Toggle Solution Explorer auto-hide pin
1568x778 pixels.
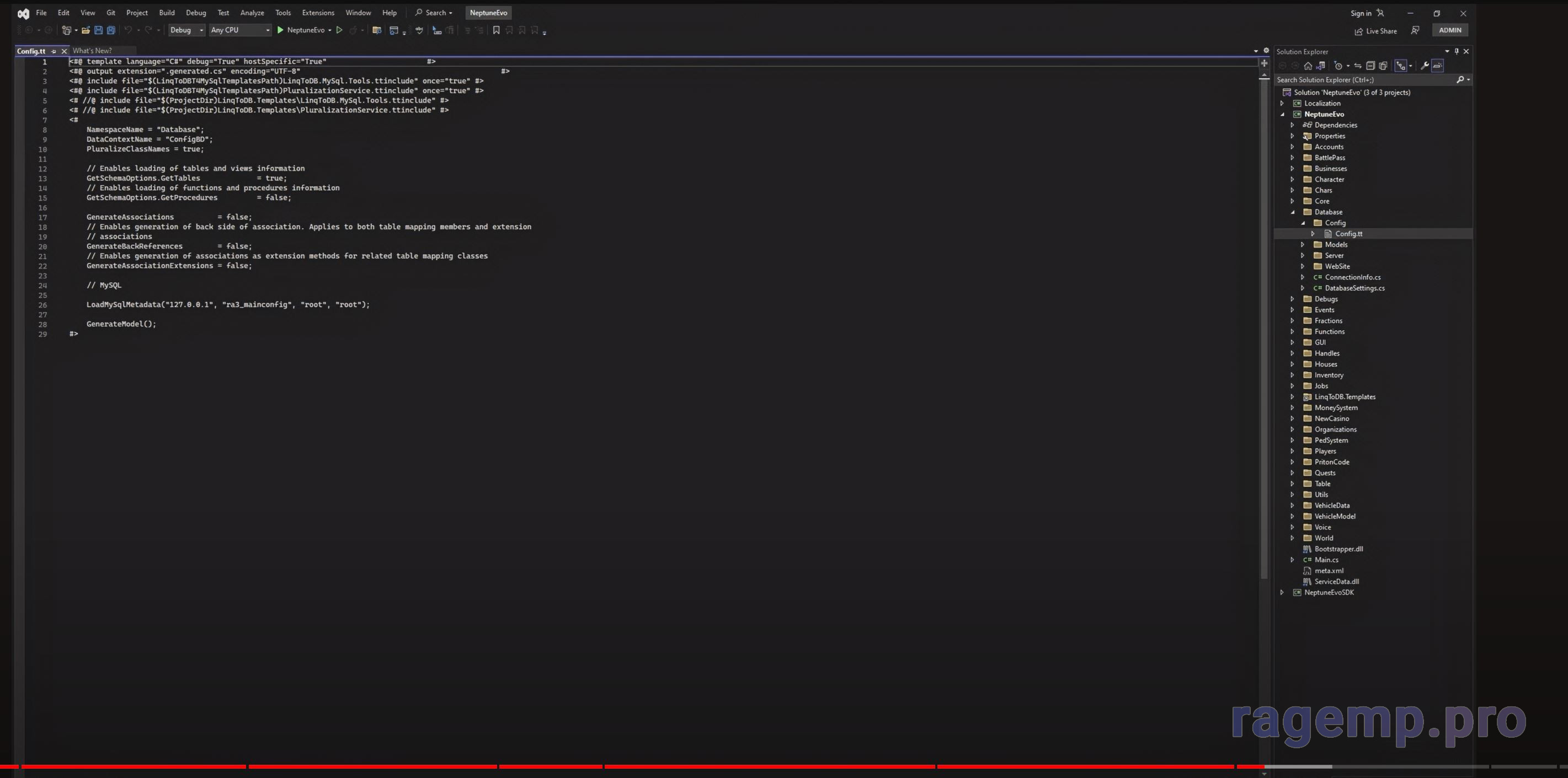click(1457, 51)
